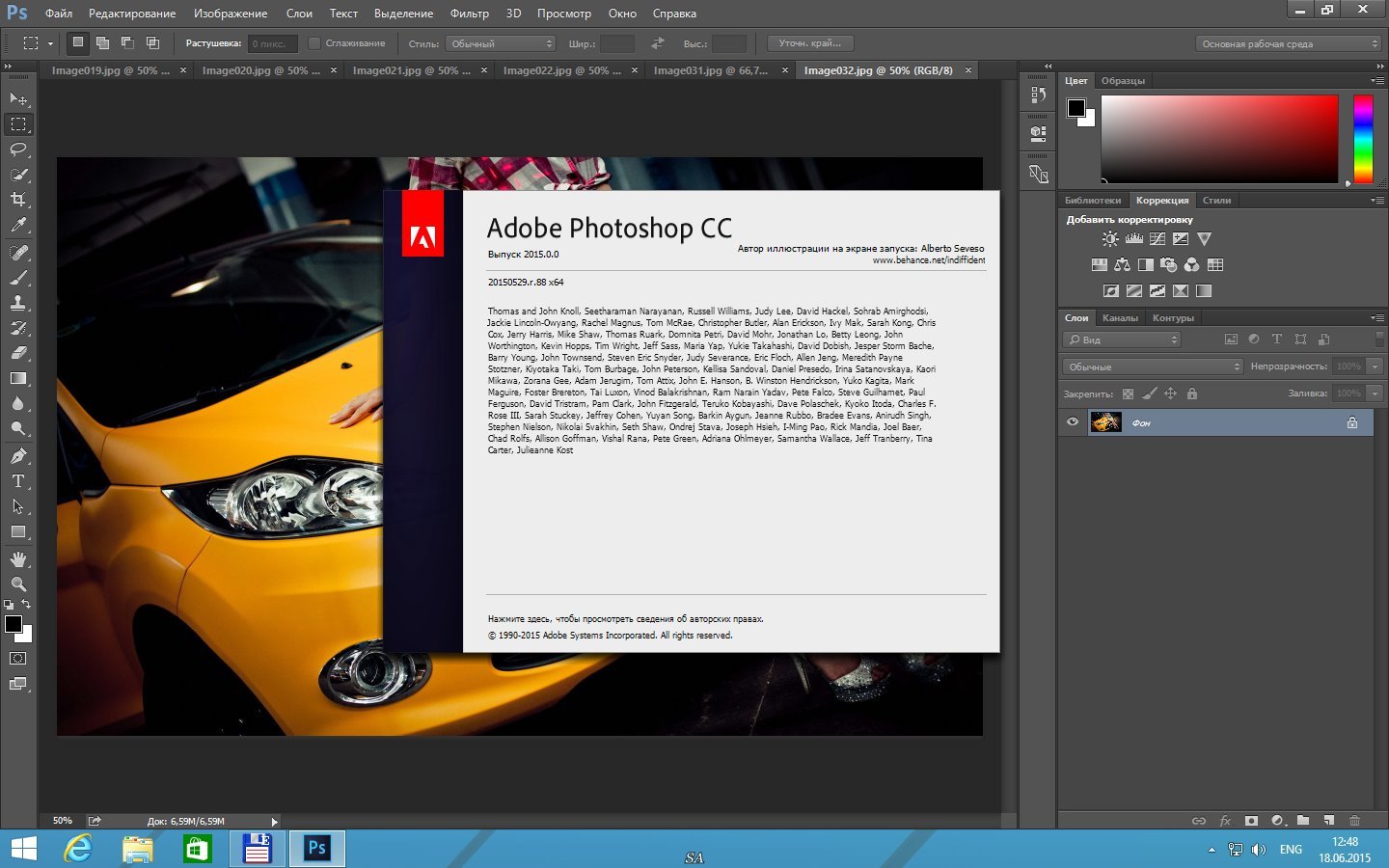Screen dimensions: 1389x868
Task: Switch to the Образцы tab
Action: [1123, 81]
